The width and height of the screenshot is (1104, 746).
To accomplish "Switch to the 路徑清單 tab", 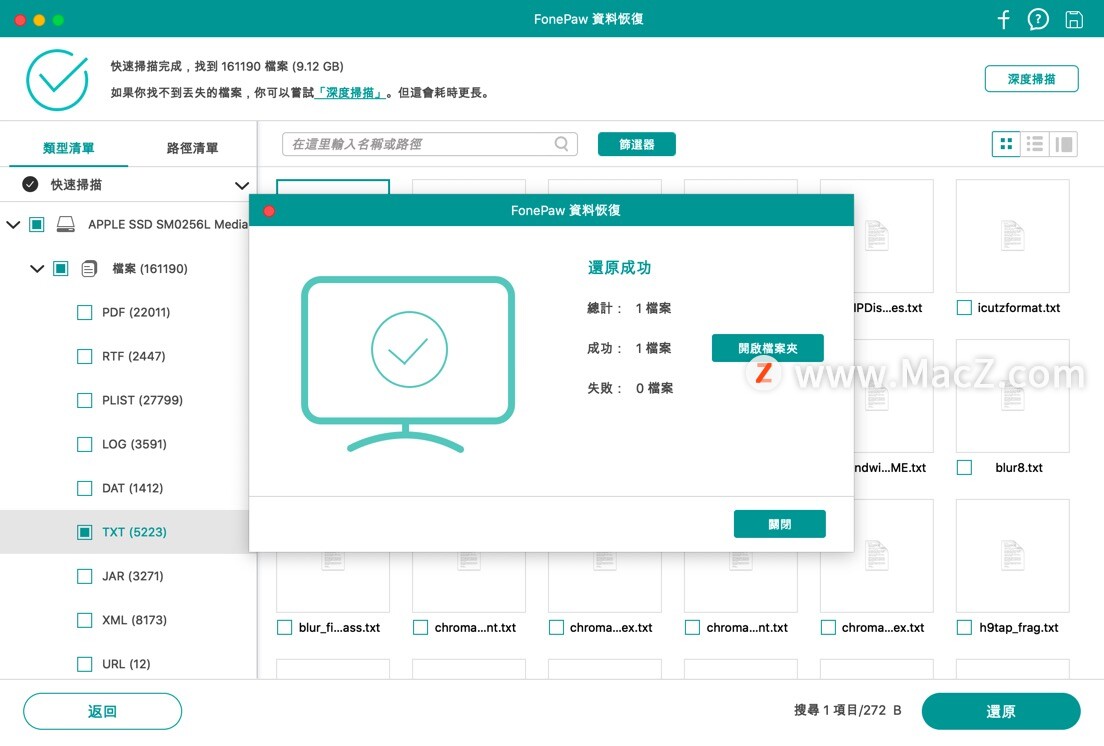I will [192, 148].
